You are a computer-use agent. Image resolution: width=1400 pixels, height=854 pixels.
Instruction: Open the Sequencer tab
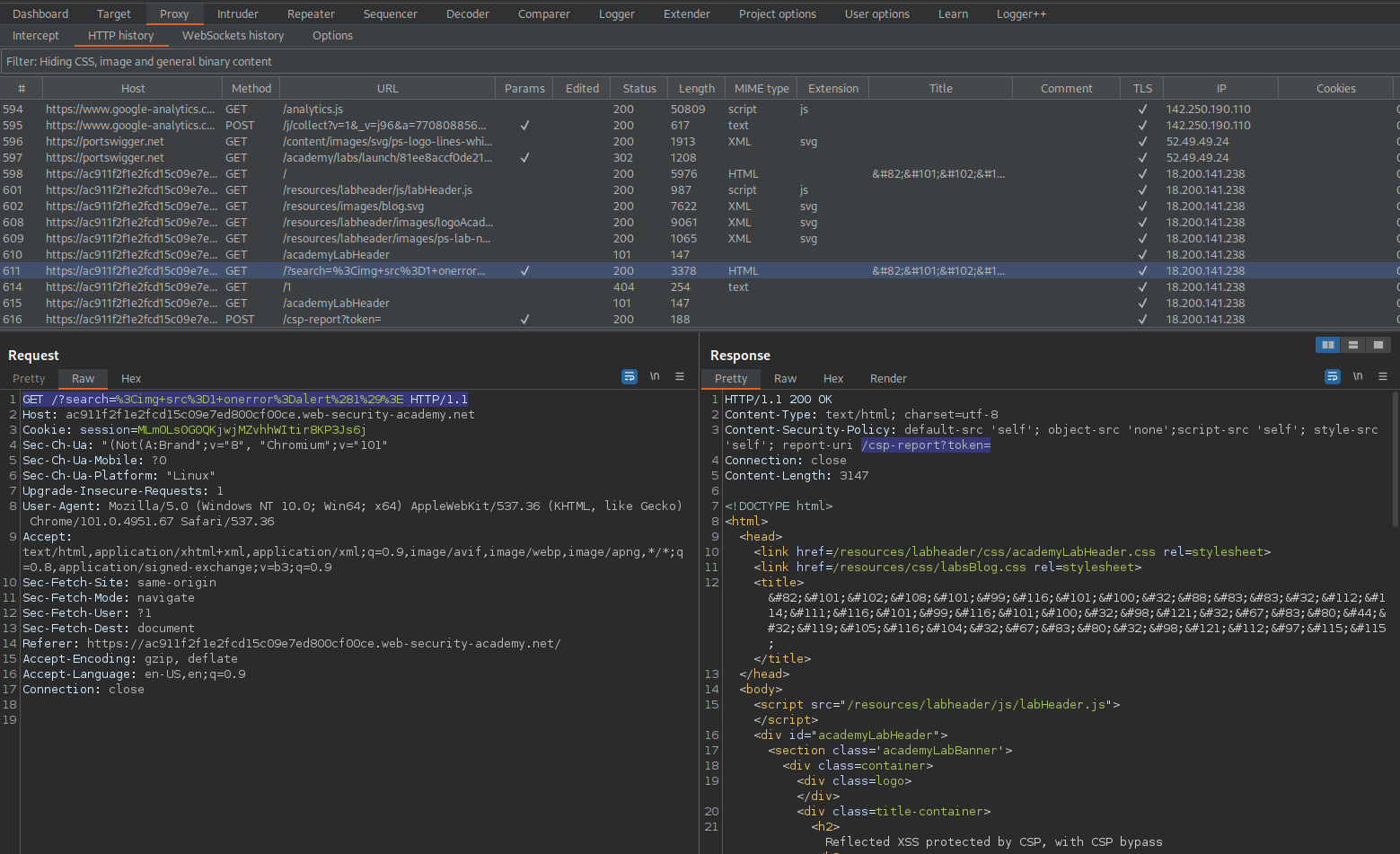391,13
